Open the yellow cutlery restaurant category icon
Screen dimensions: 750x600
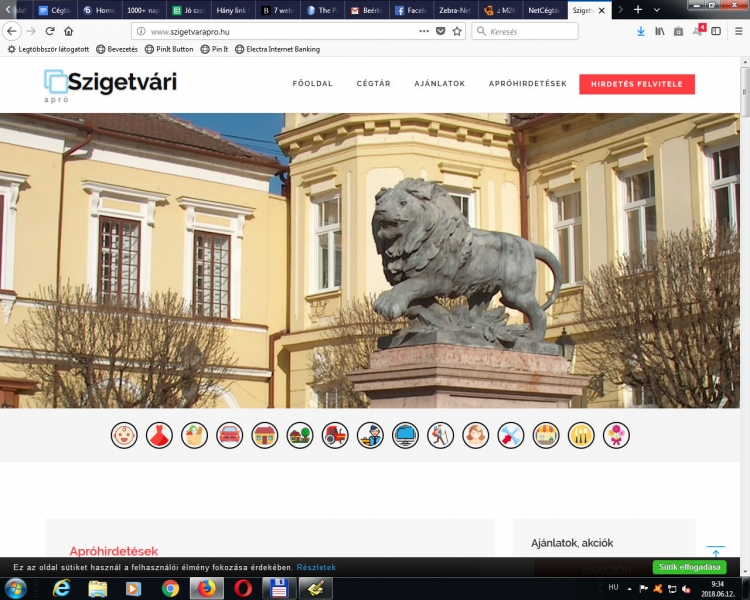pos(581,435)
